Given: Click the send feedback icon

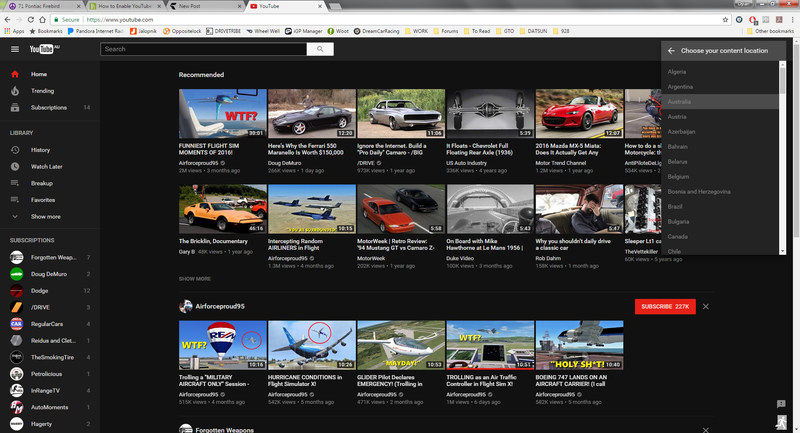Looking at the screenshot, I should 781,404.
